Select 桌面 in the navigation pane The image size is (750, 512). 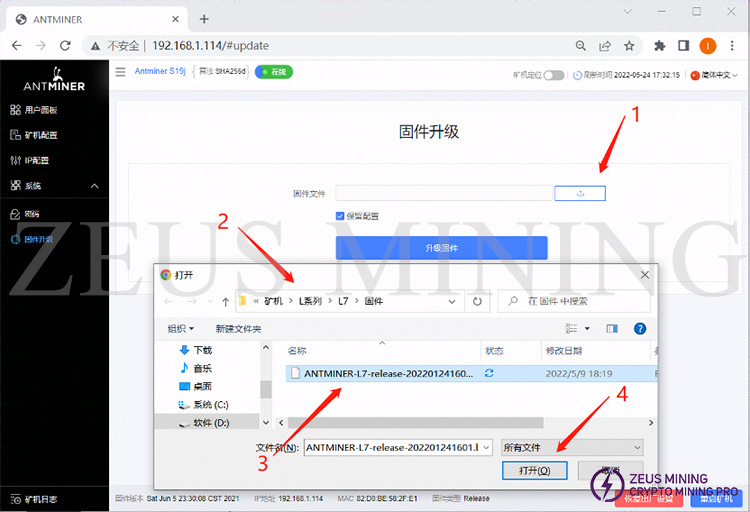click(196, 386)
